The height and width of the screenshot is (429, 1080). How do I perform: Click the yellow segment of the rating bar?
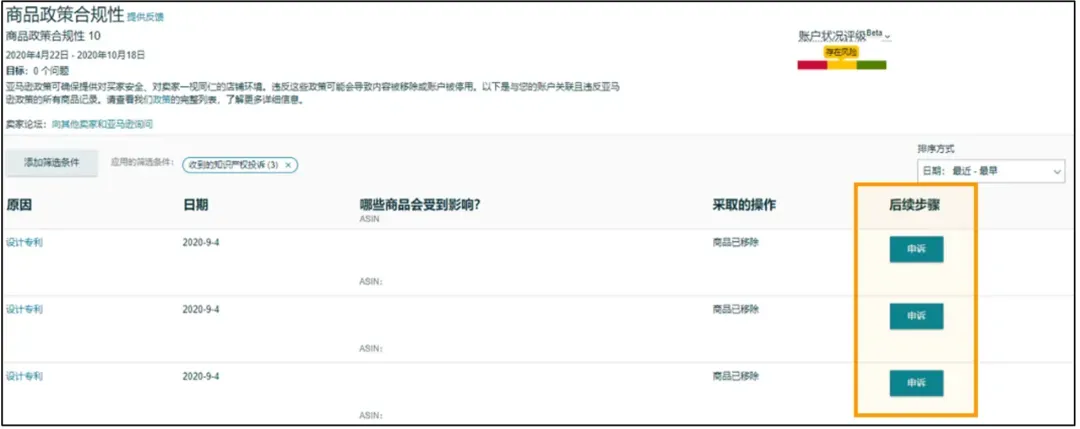842,65
